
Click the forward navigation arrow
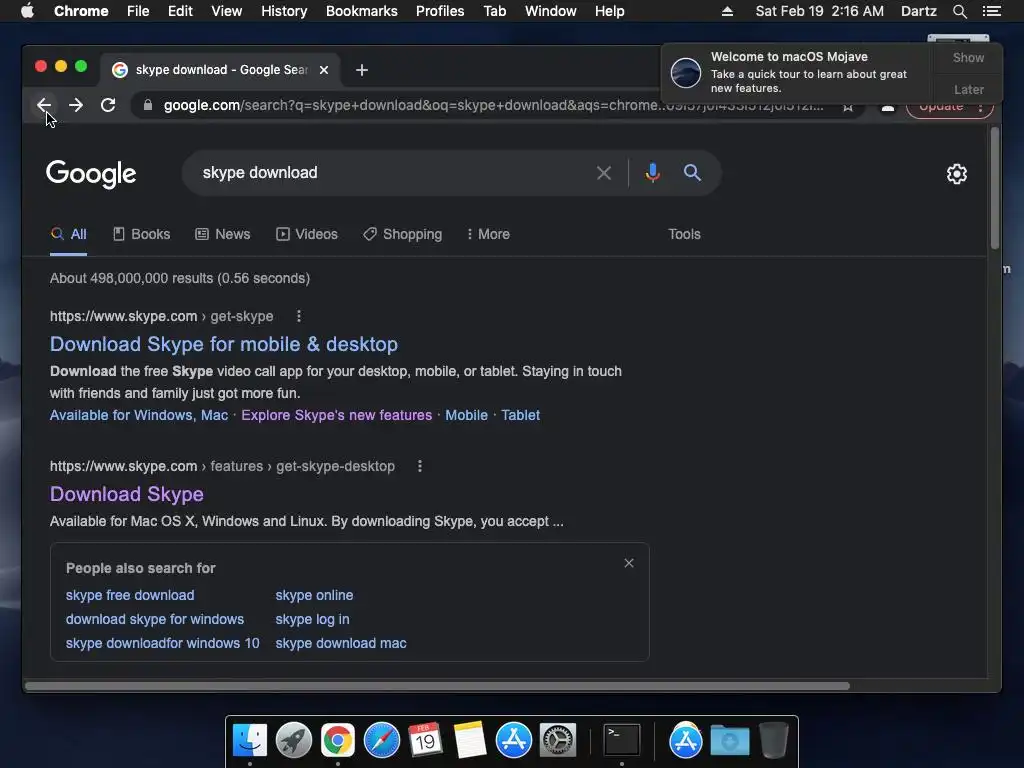click(x=76, y=104)
